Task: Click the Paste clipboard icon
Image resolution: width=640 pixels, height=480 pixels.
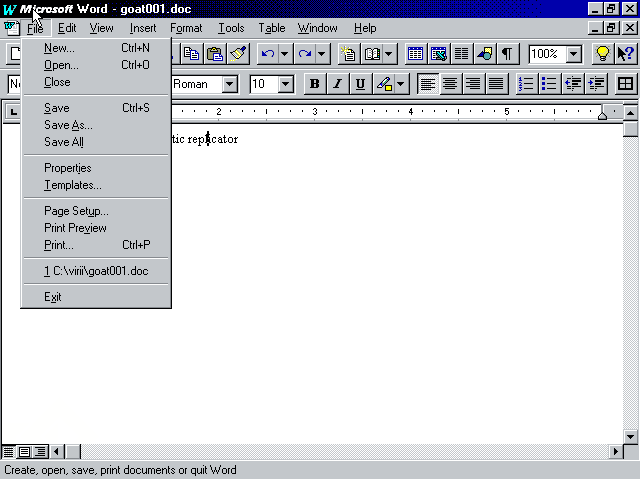Action: (x=215, y=54)
